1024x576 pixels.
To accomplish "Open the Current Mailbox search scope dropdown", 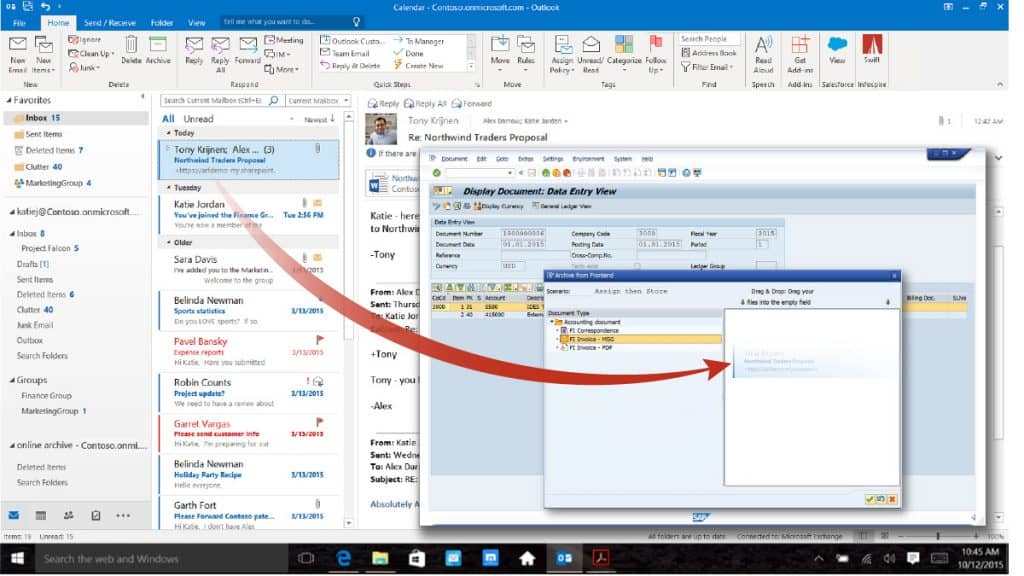I will pos(318,101).
